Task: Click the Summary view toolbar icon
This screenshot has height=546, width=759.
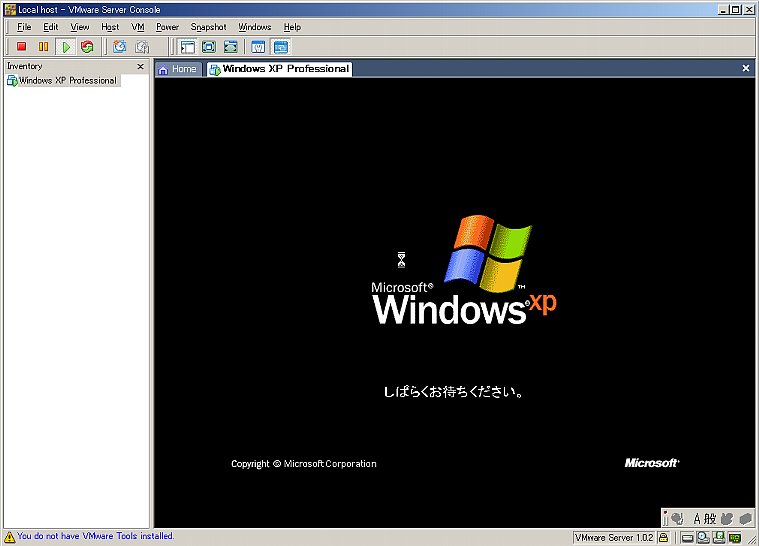Action: [258, 46]
